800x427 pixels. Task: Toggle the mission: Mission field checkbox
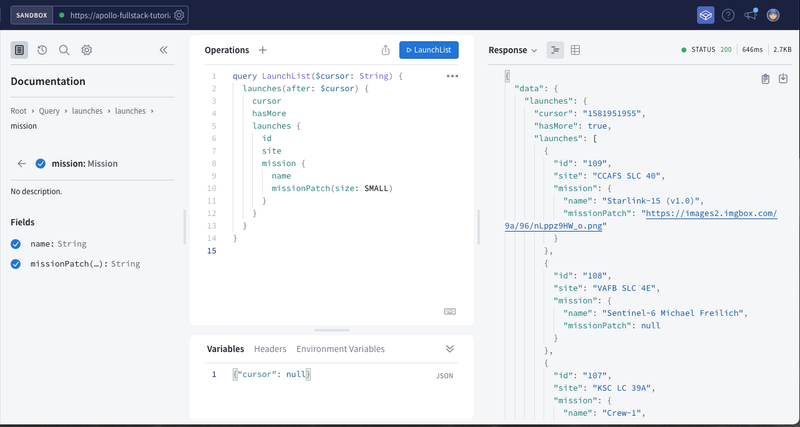(x=40, y=164)
